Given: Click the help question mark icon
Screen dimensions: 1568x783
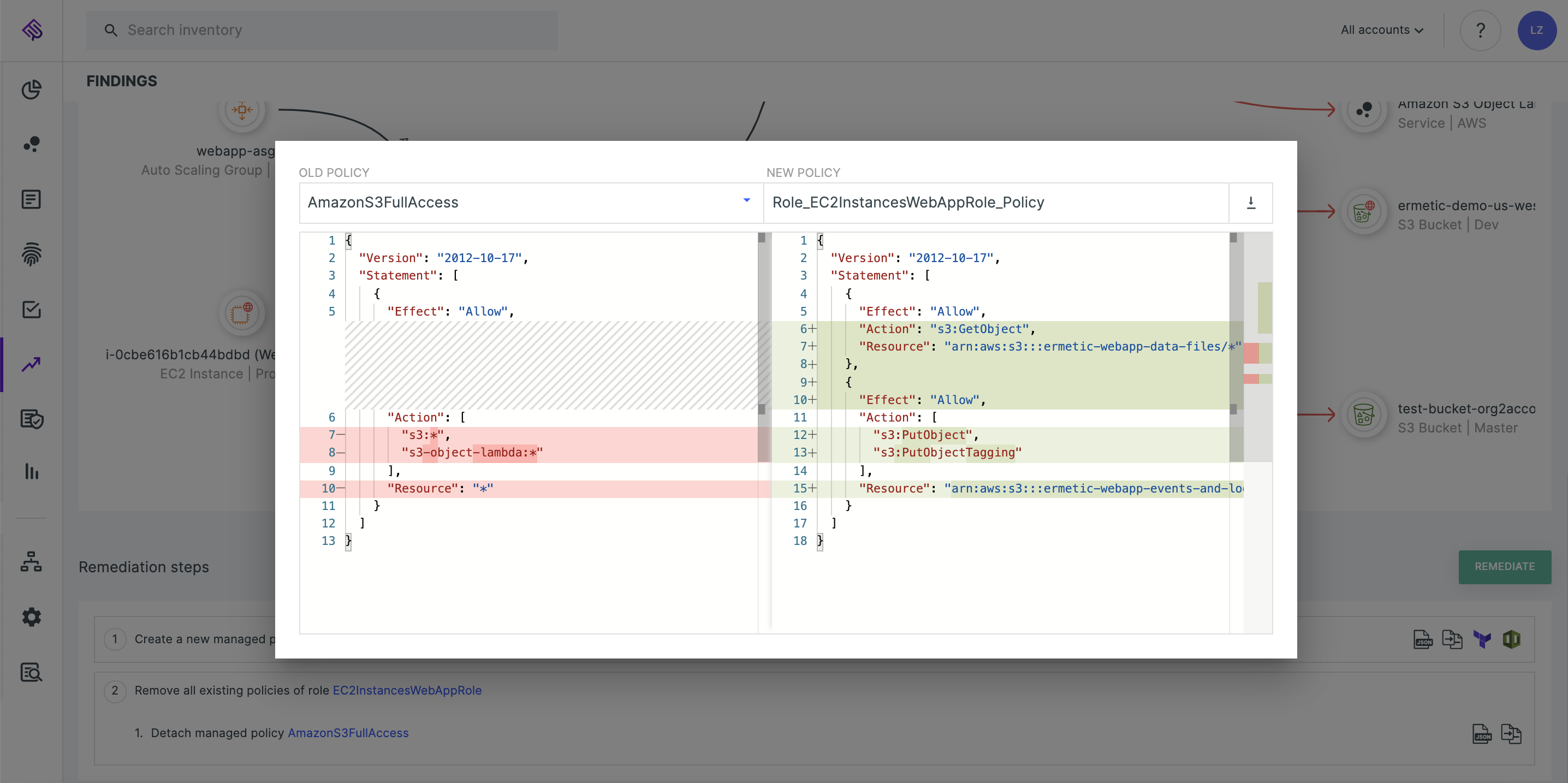Looking at the screenshot, I should (1480, 30).
